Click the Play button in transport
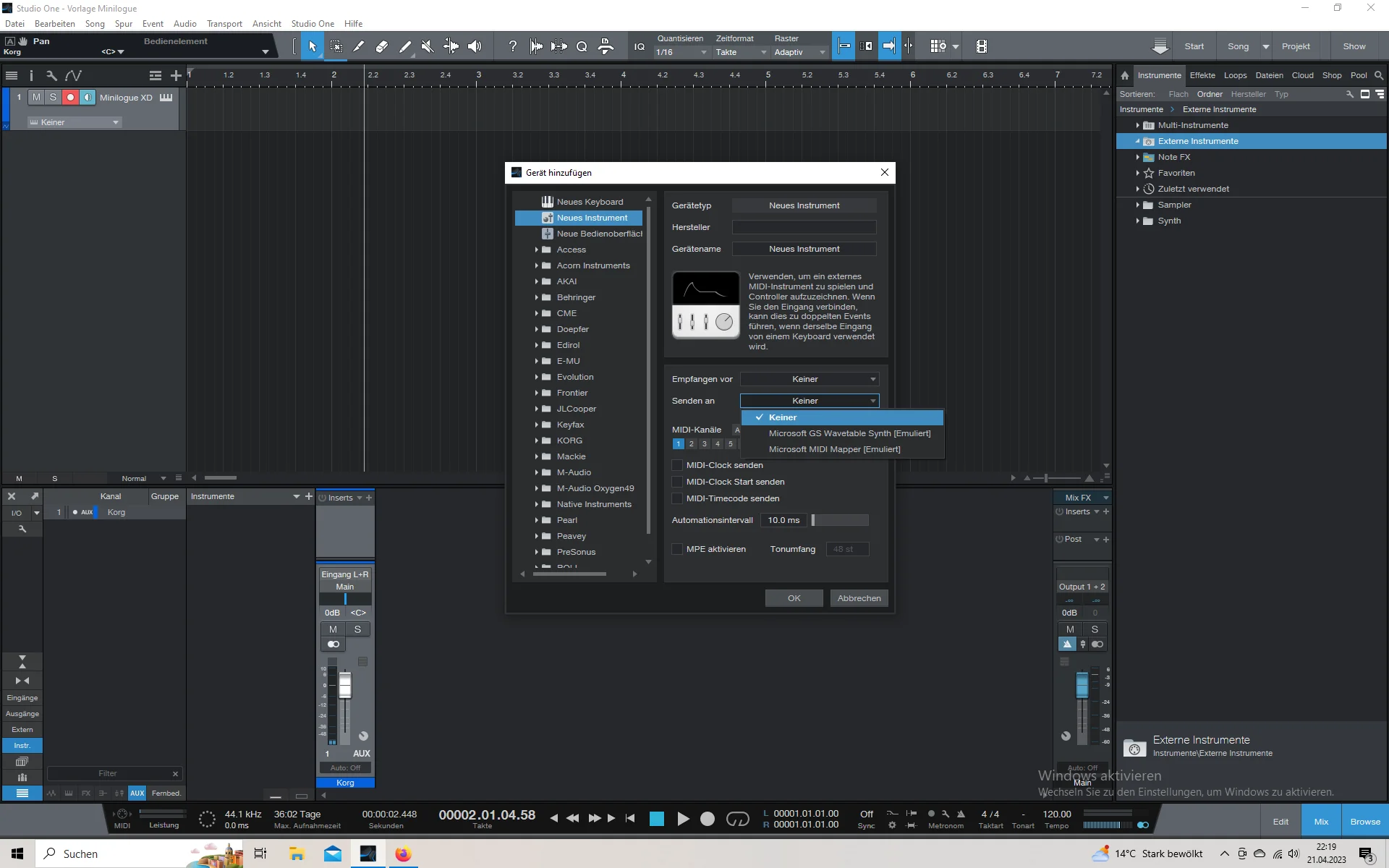 [x=682, y=818]
